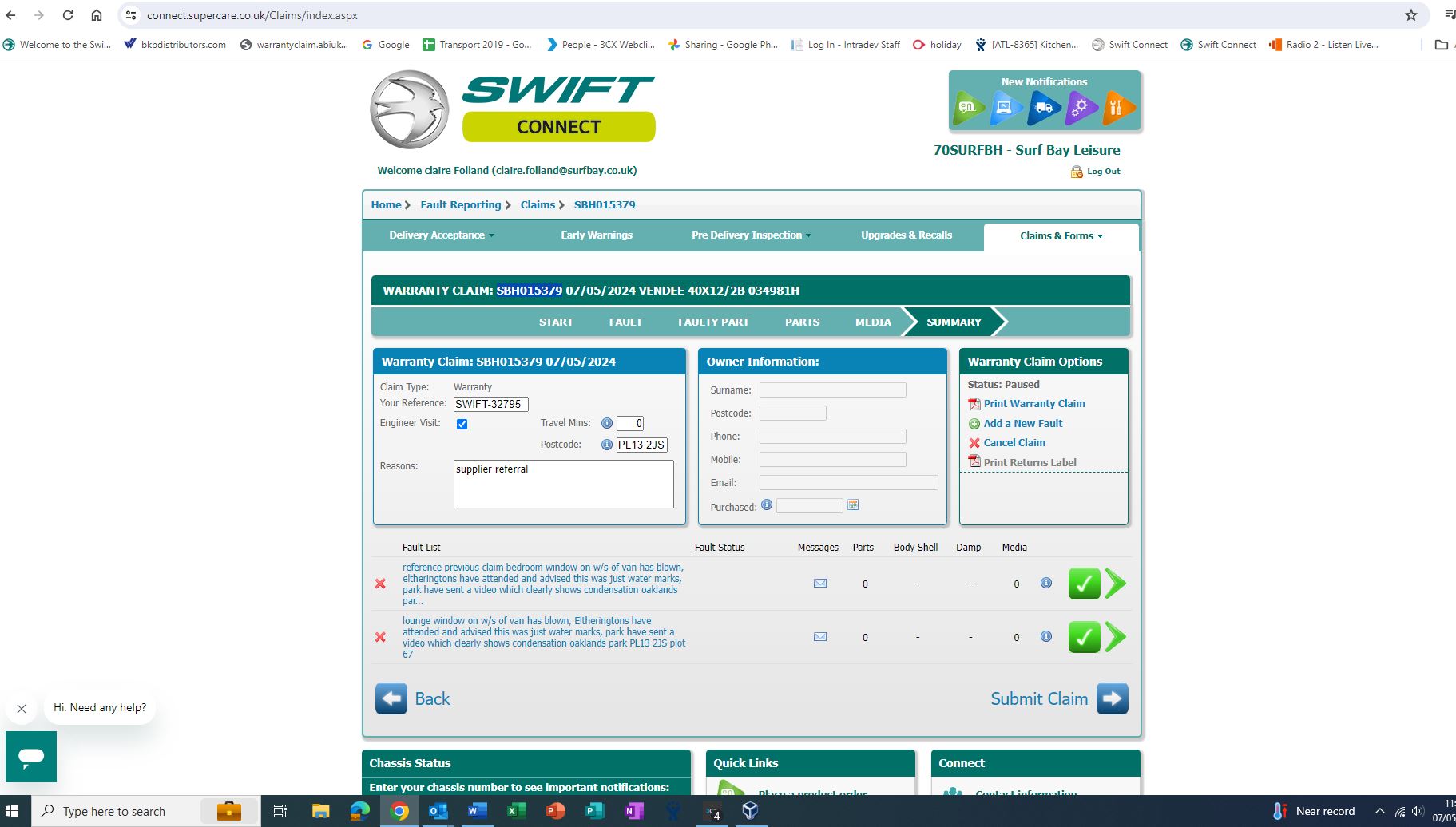Screen dimensions: 1456x827
Task: Click the Reasons text area
Action: point(564,484)
